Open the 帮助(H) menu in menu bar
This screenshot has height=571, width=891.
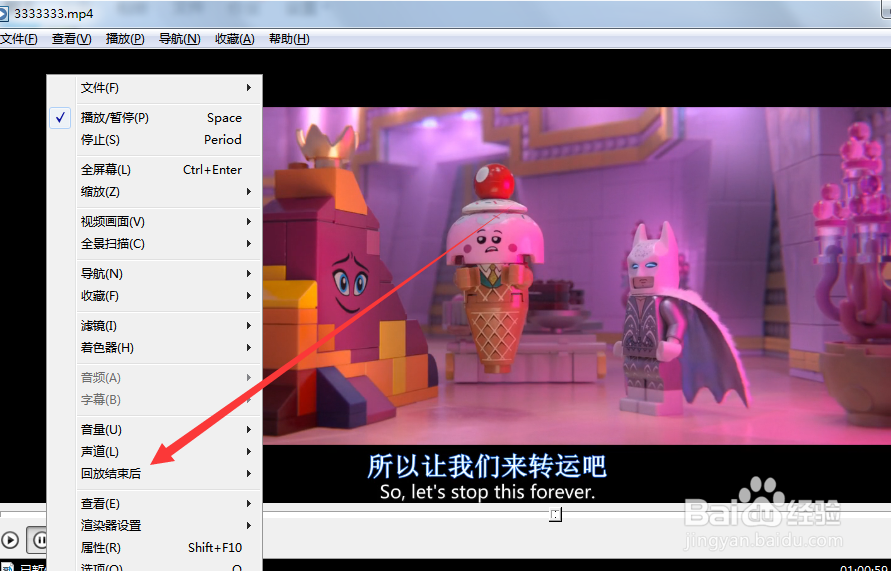point(289,39)
